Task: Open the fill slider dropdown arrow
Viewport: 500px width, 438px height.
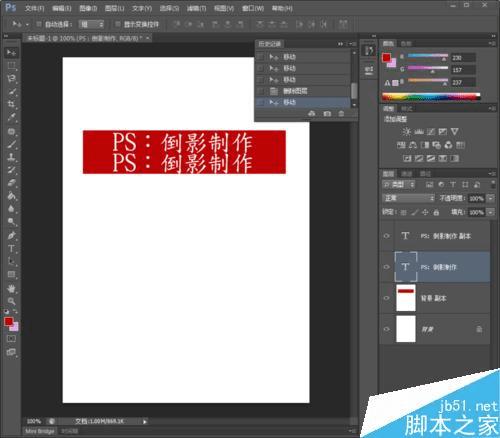Action: click(x=490, y=212)
